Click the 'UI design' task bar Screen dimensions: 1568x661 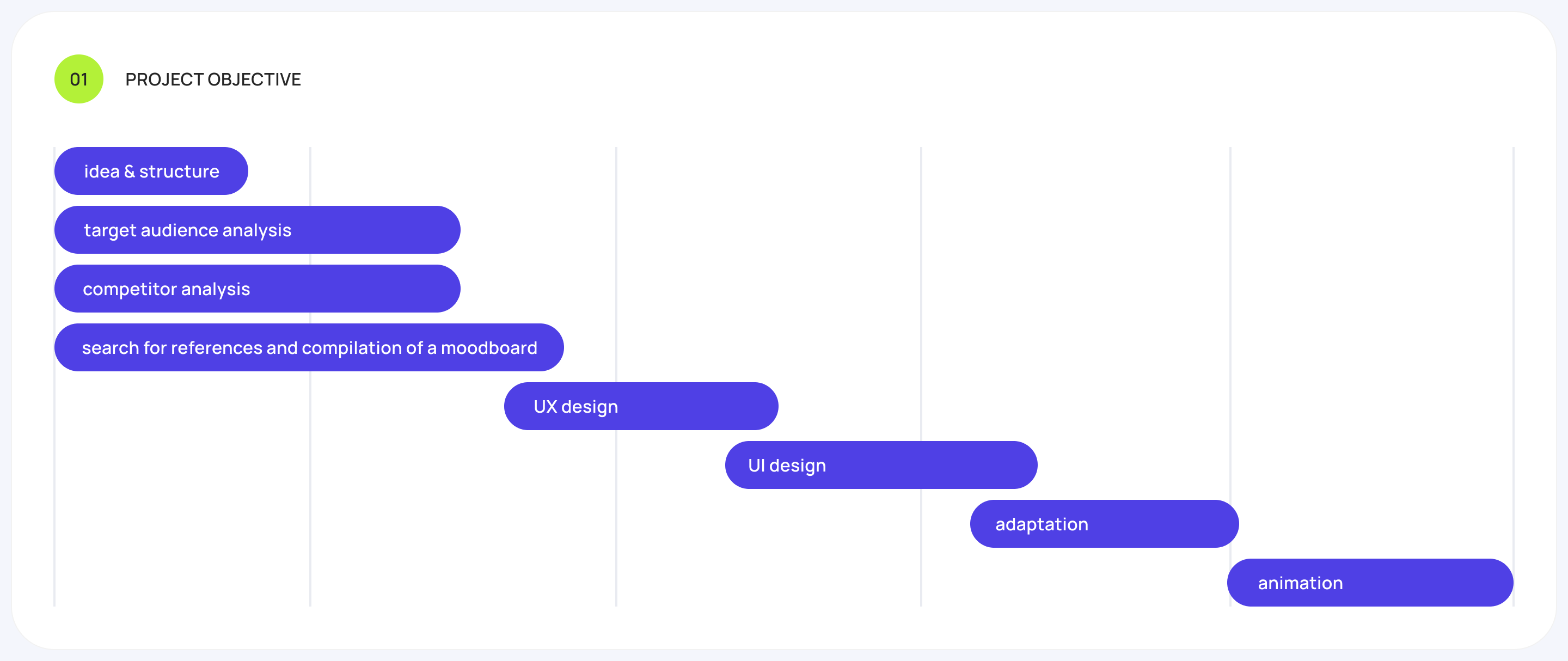880,466
